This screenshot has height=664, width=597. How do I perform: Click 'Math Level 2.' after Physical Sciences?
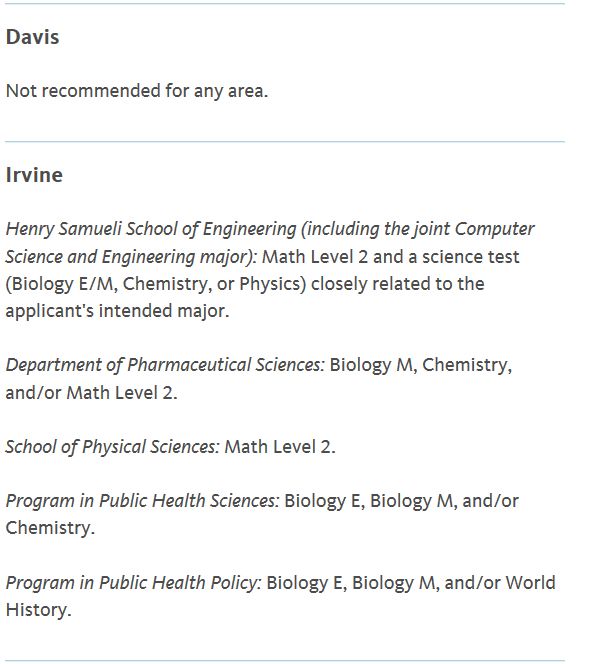pyautogui.click(x=280, y=447)
